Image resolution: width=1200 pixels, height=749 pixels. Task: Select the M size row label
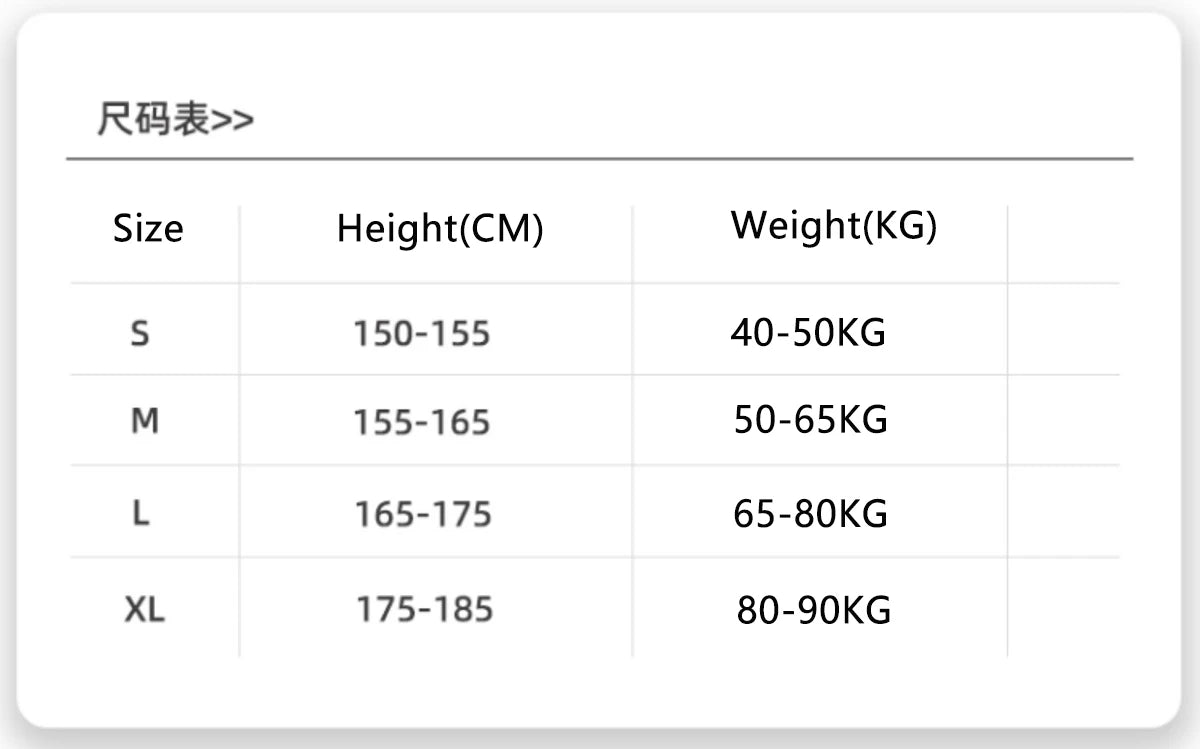(x=145, y=422)
